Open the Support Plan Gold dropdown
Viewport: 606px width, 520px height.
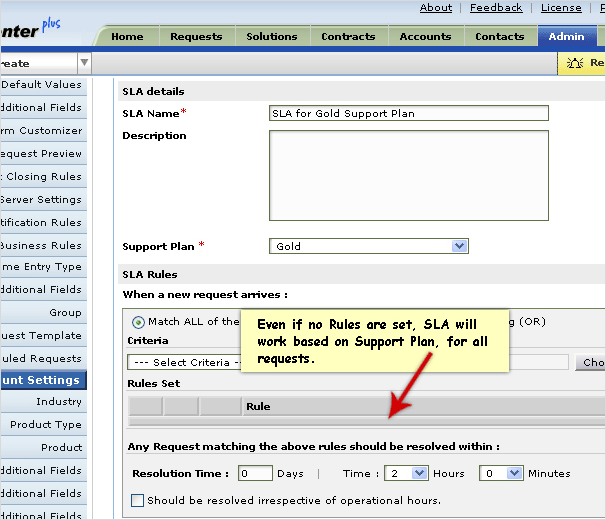[369, 246]
